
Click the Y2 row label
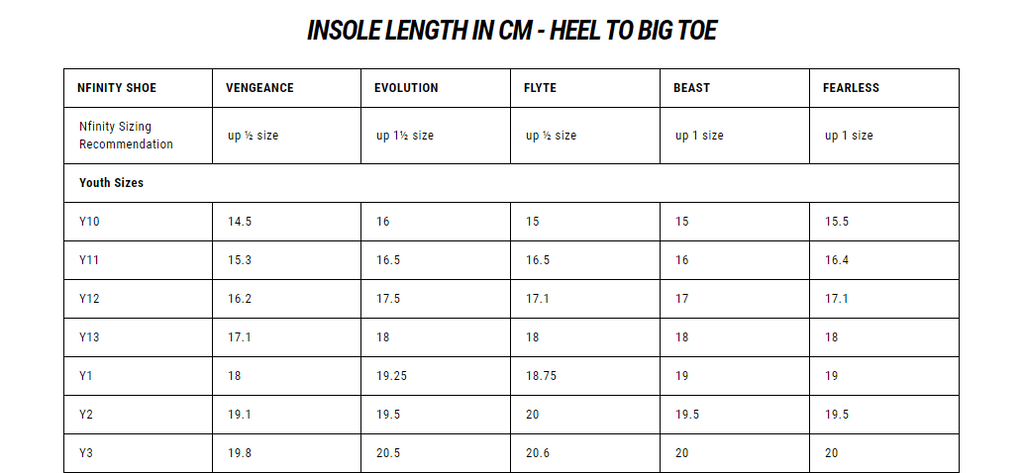pos(86,415)
